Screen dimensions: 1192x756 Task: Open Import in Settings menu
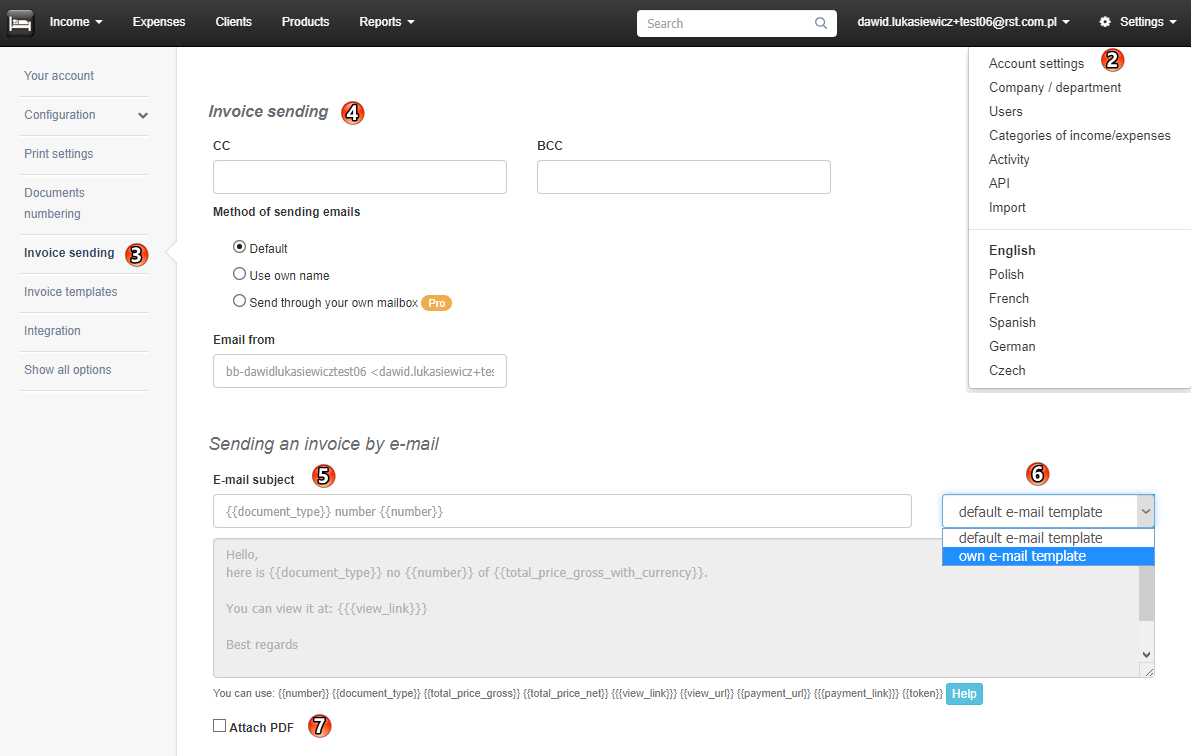1007,208
